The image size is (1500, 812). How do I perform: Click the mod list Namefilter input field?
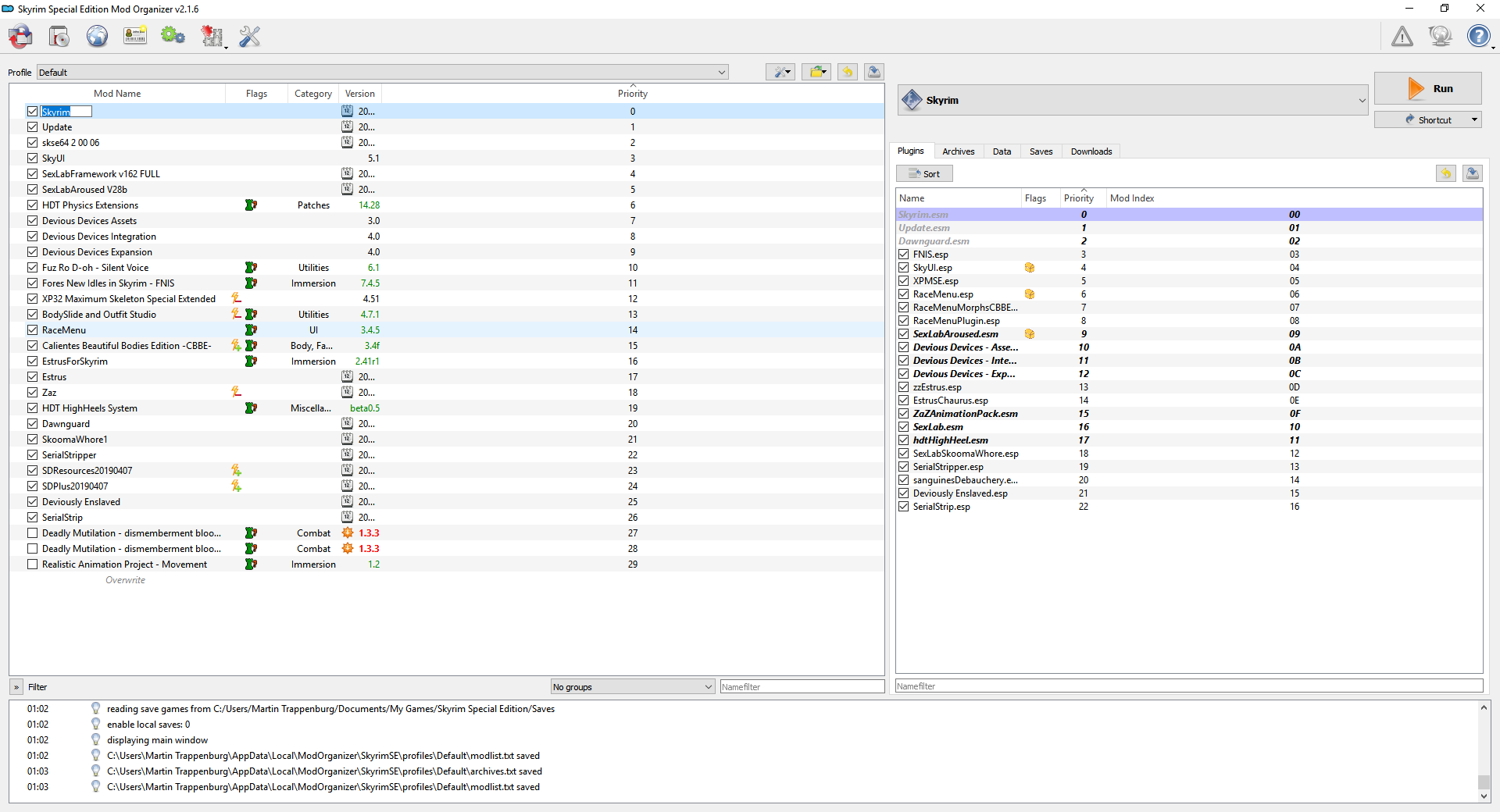click(802, 687)
